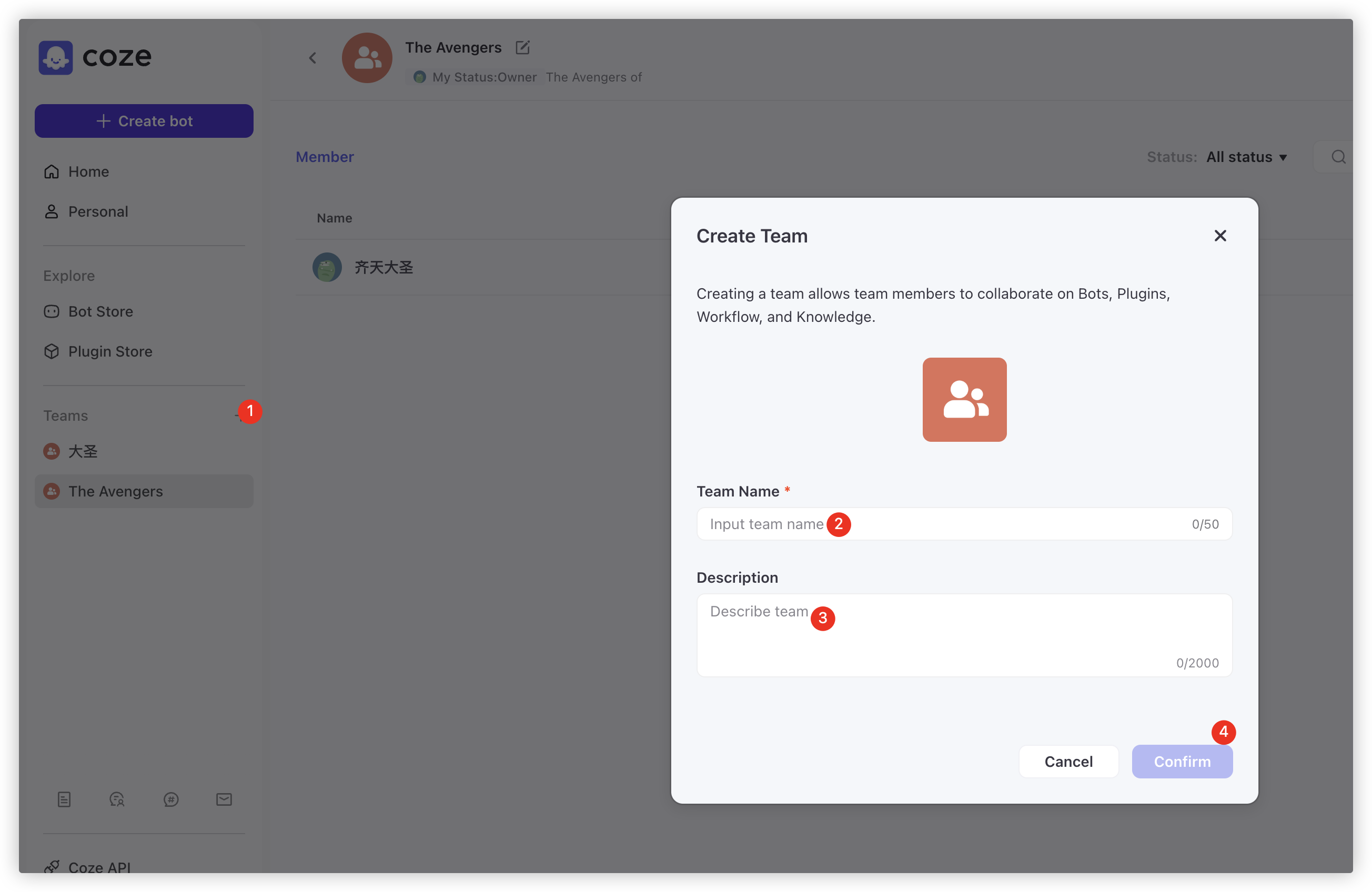Open the hashtag community icon in sidebar
The image size is (1372, 892).
[170, 799]
